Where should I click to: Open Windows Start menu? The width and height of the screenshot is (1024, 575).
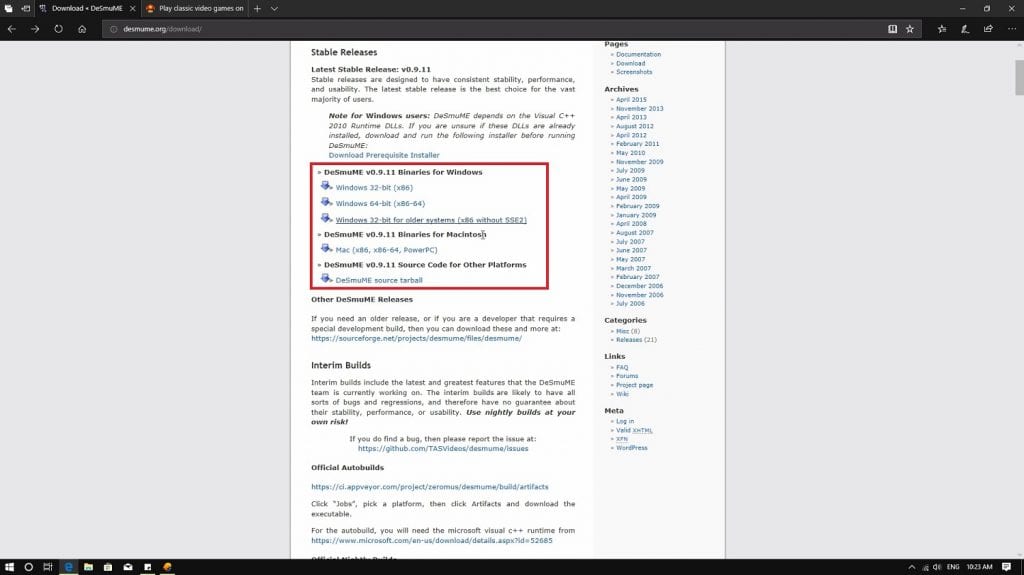click(9, 567)
